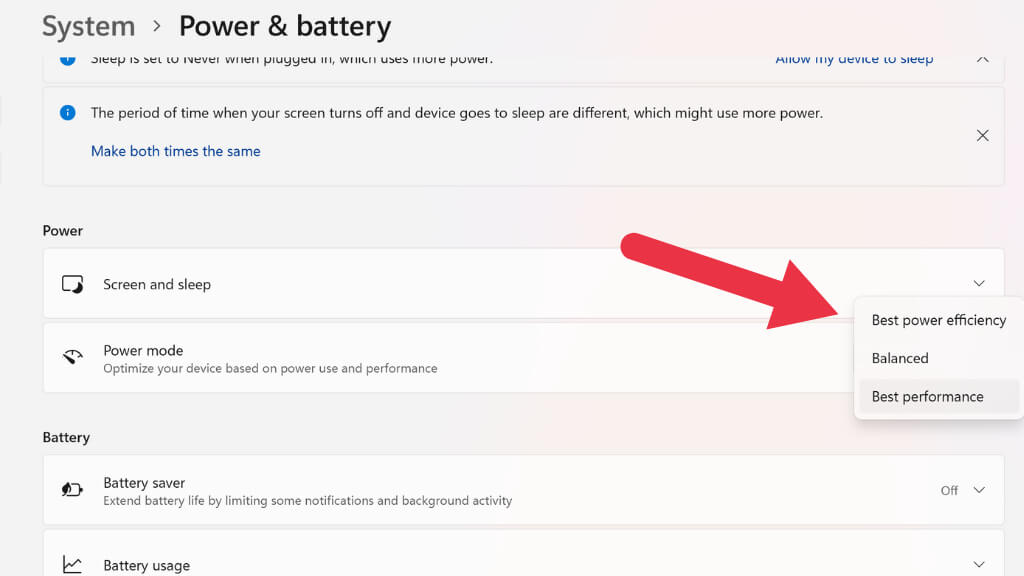
Task: Dismiss the screen and sleep times differ notice
Action: (982, 135)
